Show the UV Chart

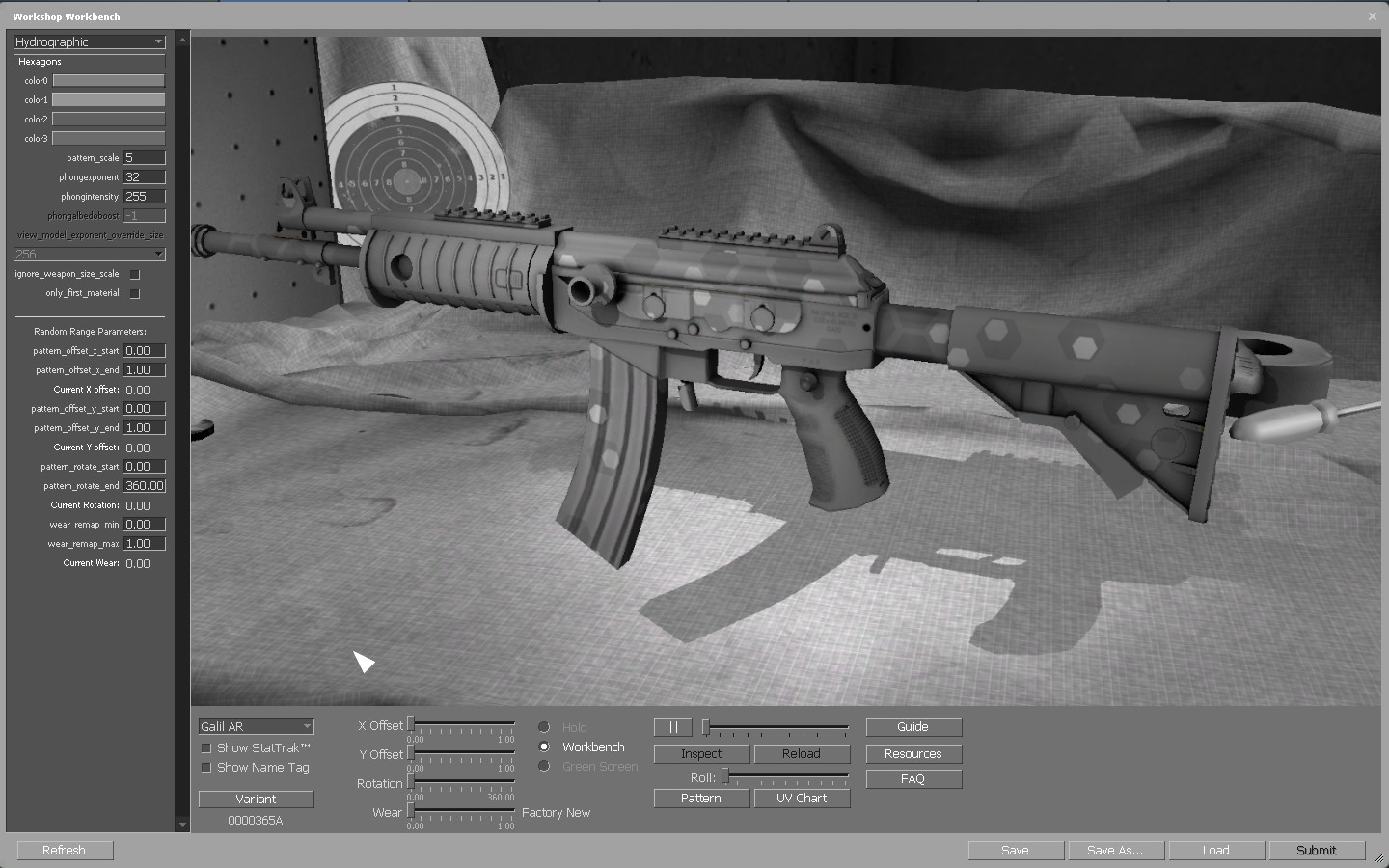tap(802, 799)
